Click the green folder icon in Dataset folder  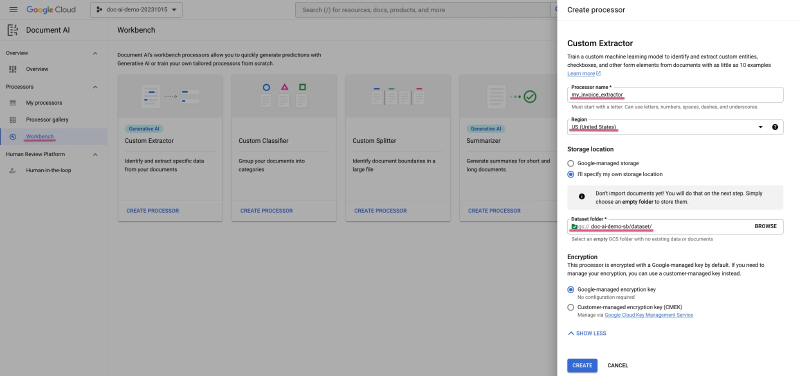pyautogui.click(x=574, y=227)
